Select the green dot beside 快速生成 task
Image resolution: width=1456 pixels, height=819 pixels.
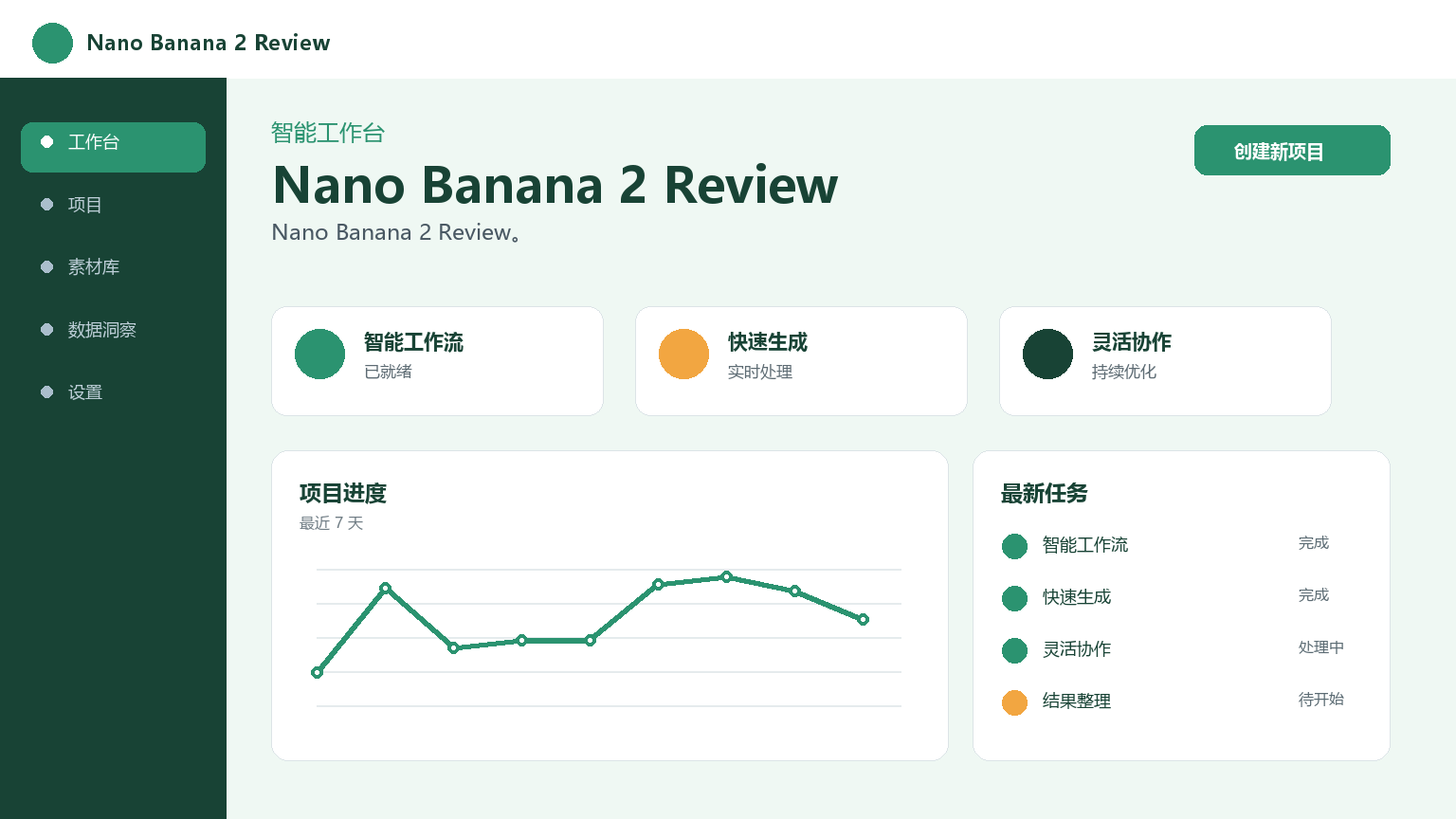point(1014,598)
